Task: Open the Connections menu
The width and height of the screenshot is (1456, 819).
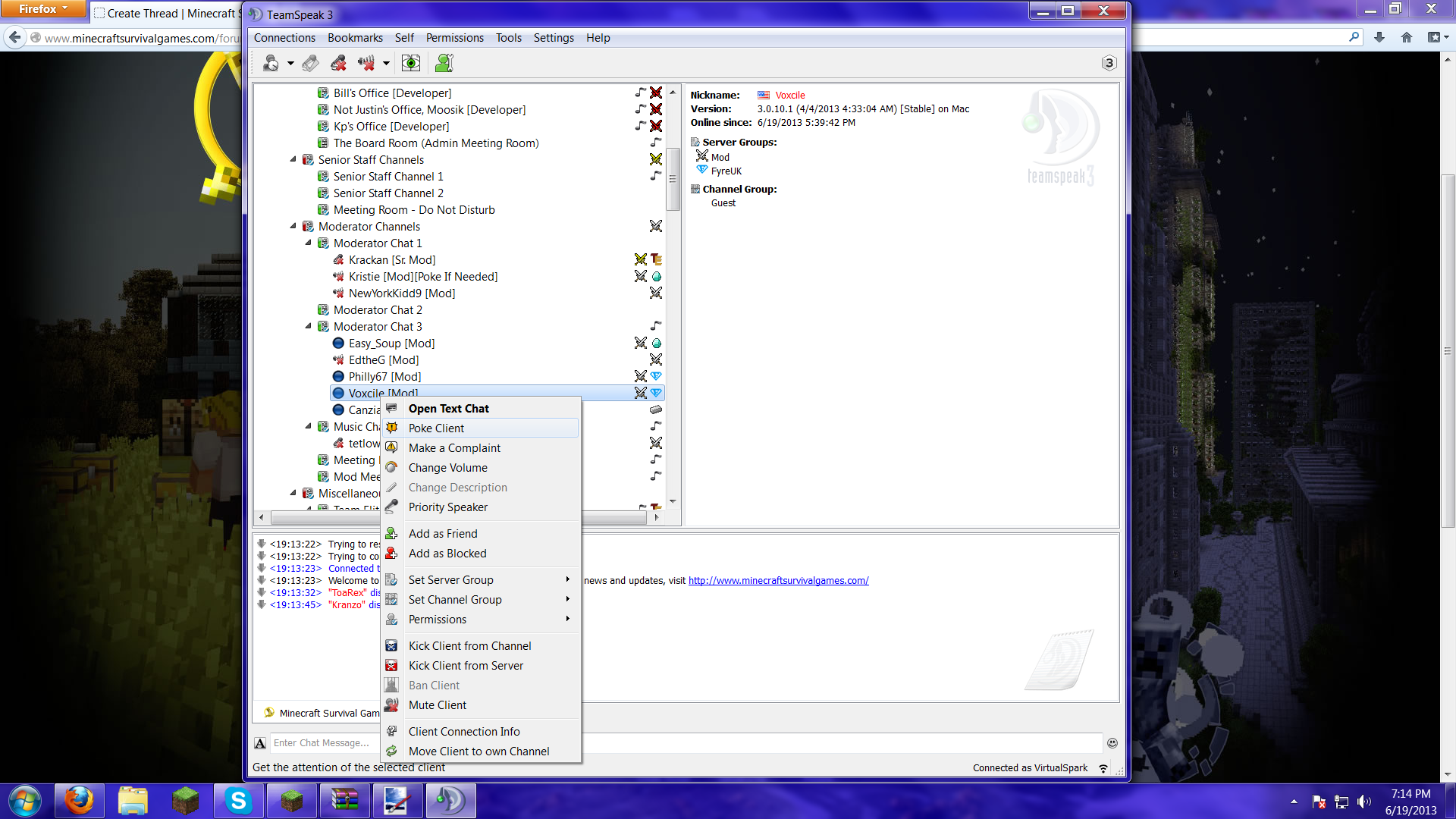Action: (284, 38)
